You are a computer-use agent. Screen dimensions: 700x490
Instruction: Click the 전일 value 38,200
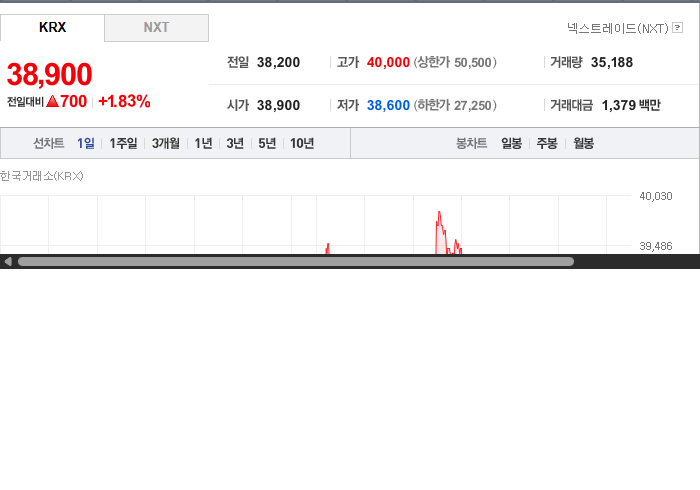point(278,62)
